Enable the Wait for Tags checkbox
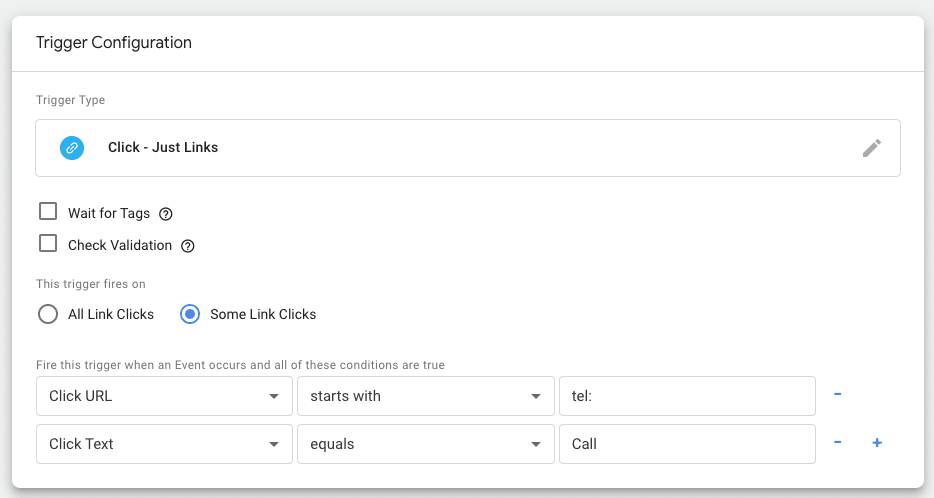Image resolution: width=934 pixels, height=498 pixels. click(x=48, y=212)
